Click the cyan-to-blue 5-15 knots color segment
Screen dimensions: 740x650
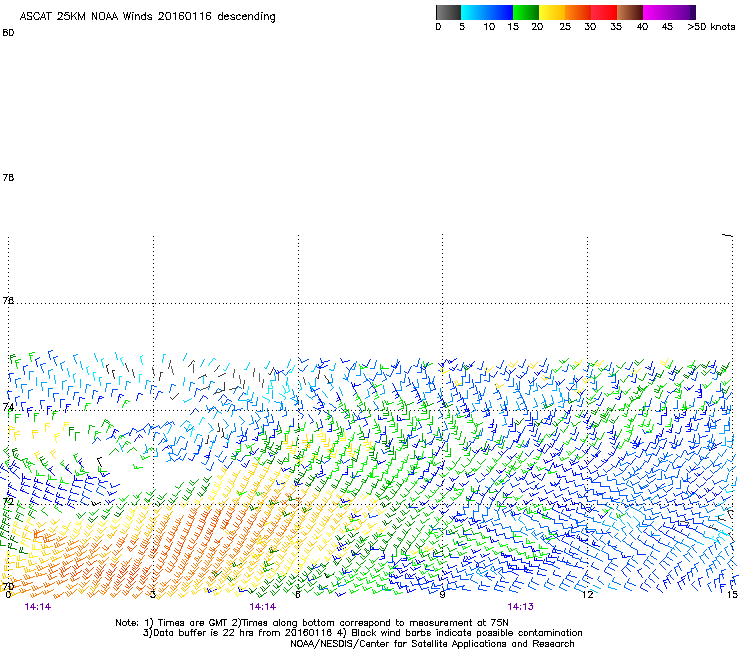487,12
